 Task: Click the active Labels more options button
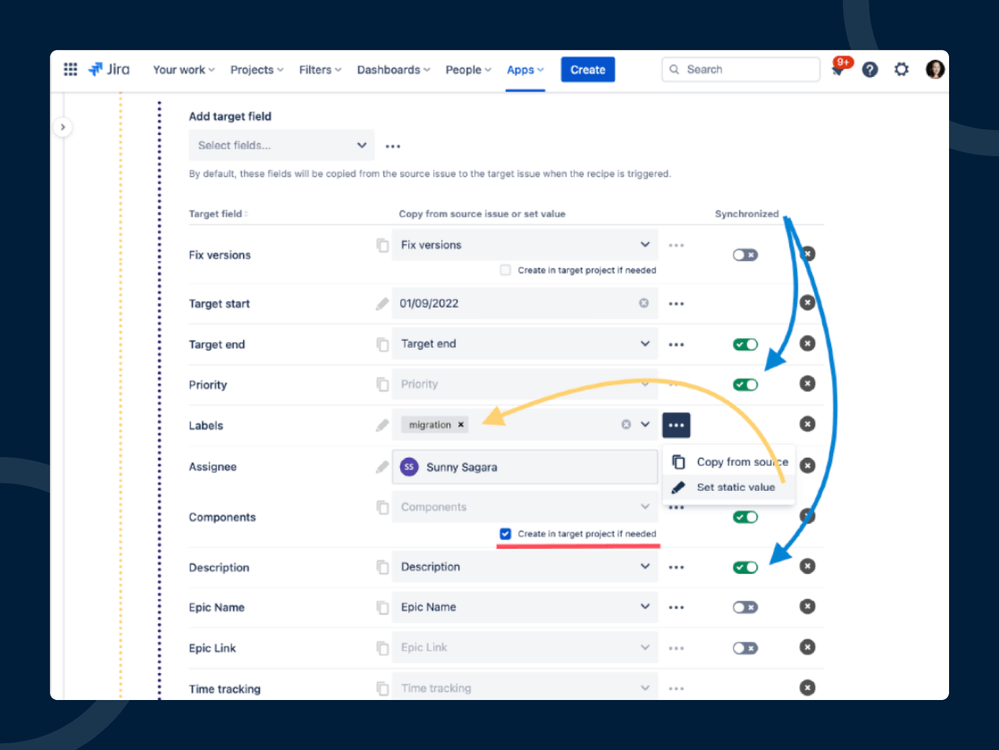pyautogui.click(x=676, y=425)
